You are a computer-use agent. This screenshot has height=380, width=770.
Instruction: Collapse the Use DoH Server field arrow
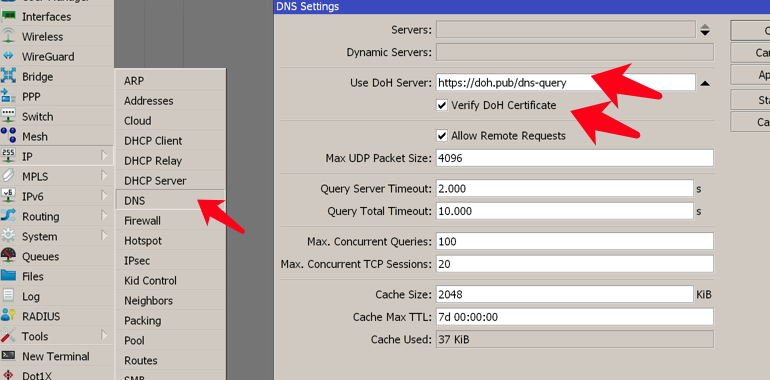705,83
